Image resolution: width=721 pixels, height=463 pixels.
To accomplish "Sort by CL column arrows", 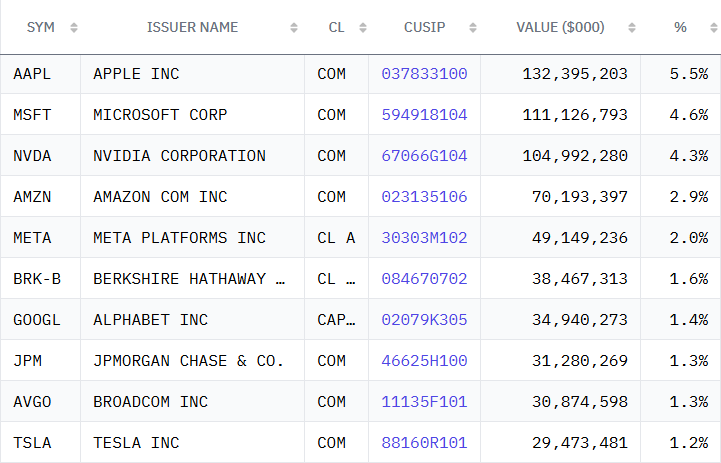I will [363, 28].
